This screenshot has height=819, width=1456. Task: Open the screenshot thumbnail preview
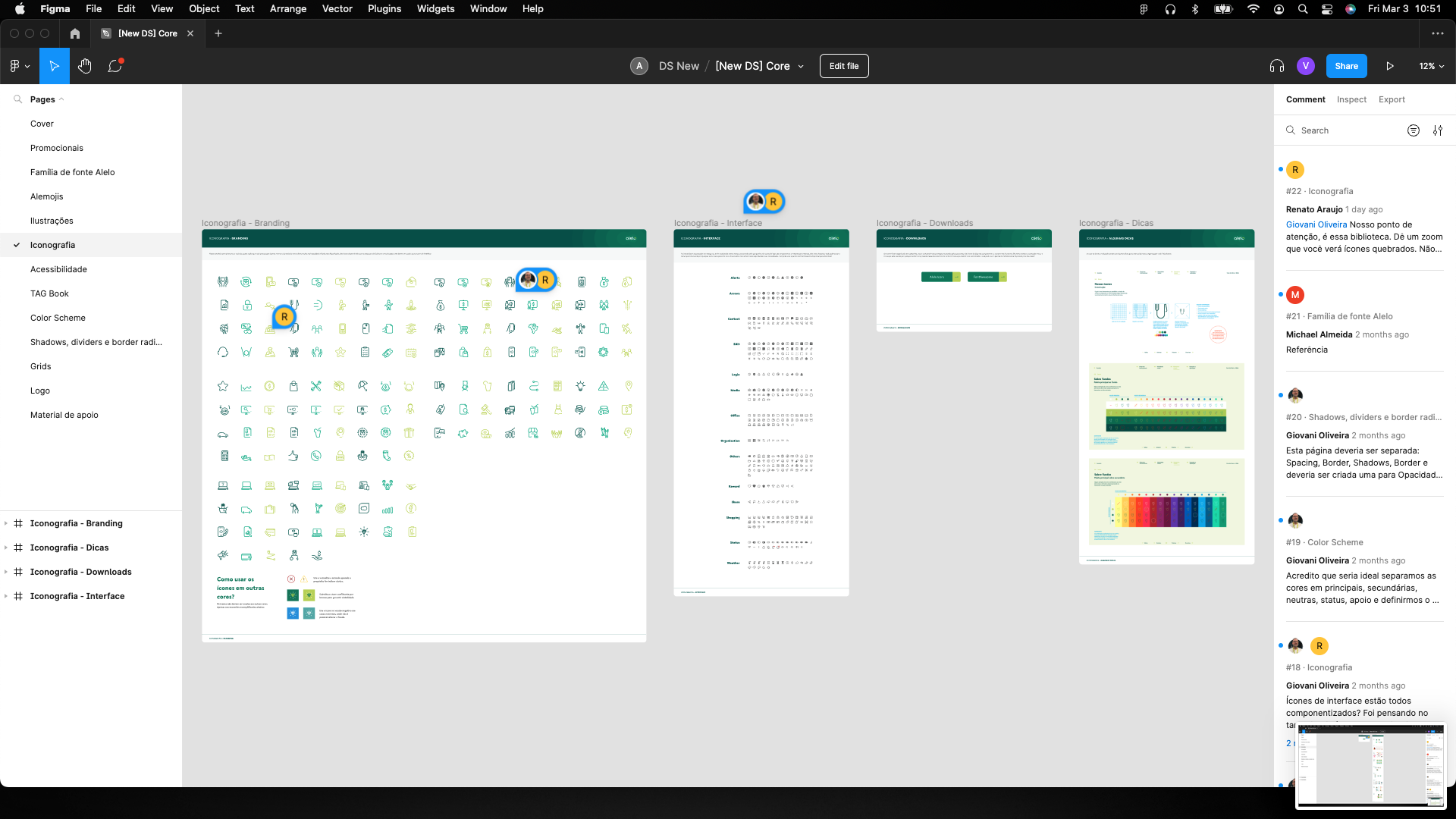coord(1370,766)
